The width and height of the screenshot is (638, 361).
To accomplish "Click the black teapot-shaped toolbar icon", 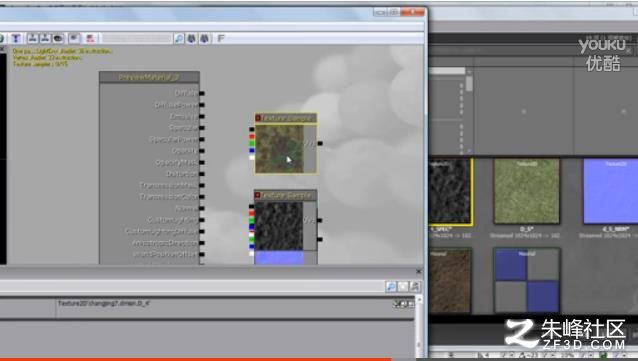I will [x=59, y=38].
